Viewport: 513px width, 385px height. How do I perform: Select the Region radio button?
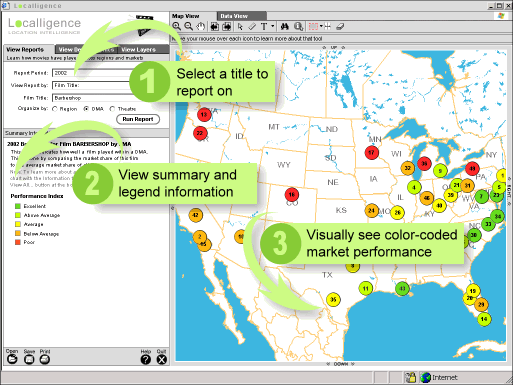pyautogui.click(x=55, y=109)
